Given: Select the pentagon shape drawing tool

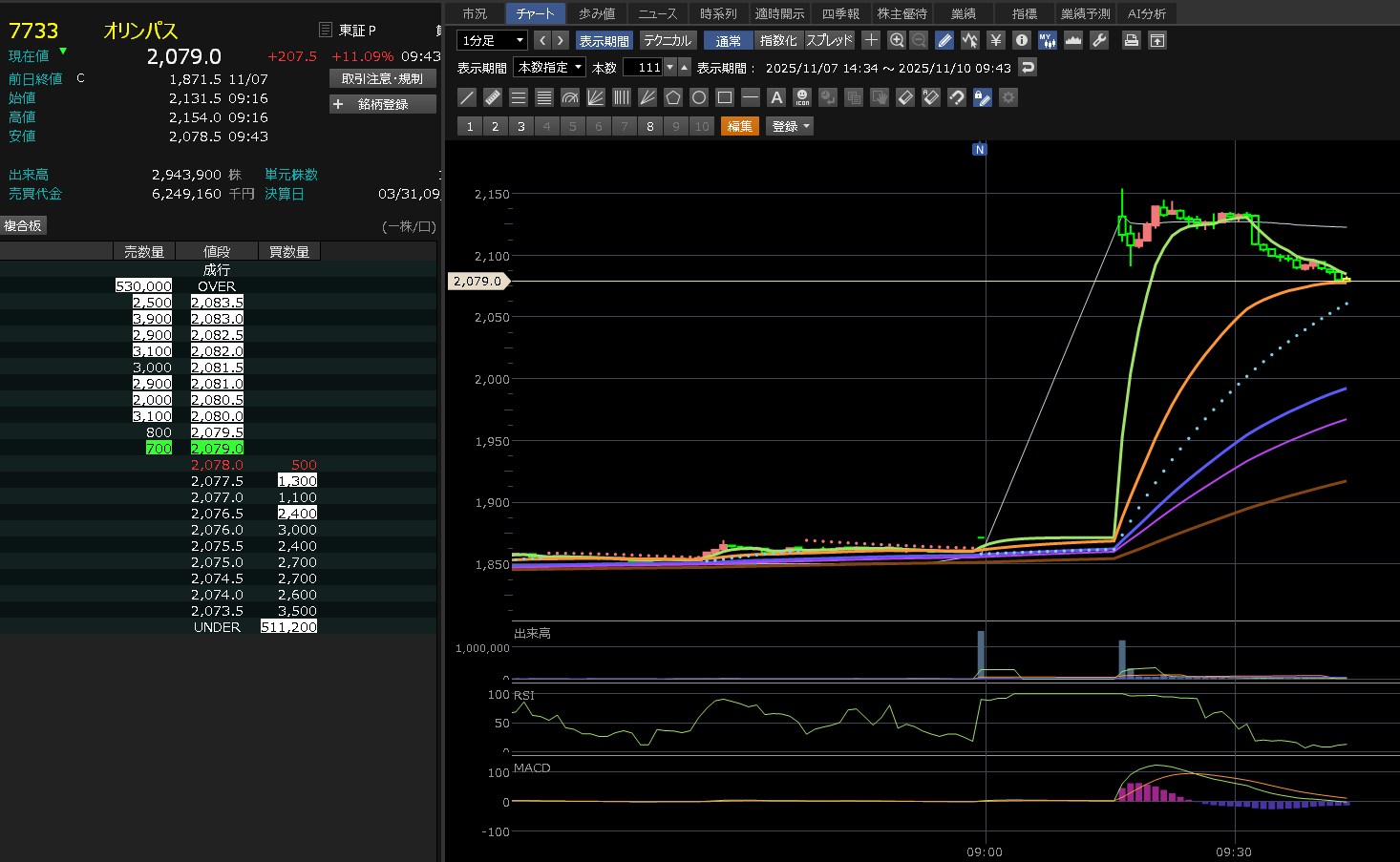Looking at the screenshot, I should 673,97.
